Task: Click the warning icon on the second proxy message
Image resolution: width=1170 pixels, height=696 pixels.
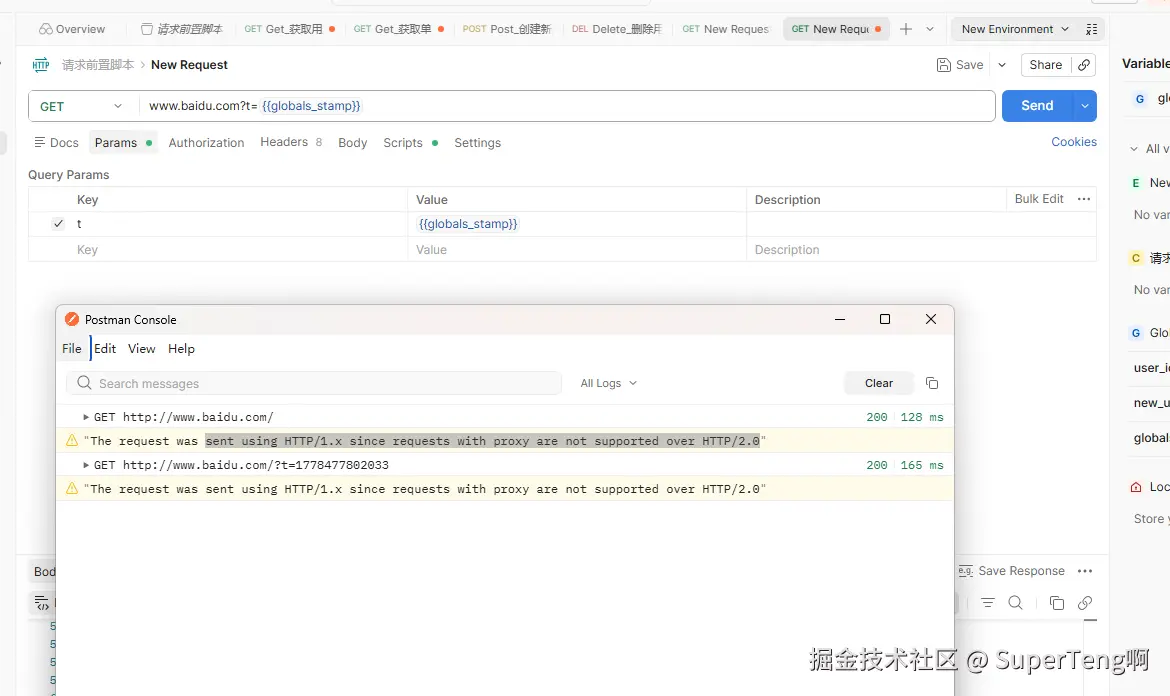Action: (x=72, y=488)
